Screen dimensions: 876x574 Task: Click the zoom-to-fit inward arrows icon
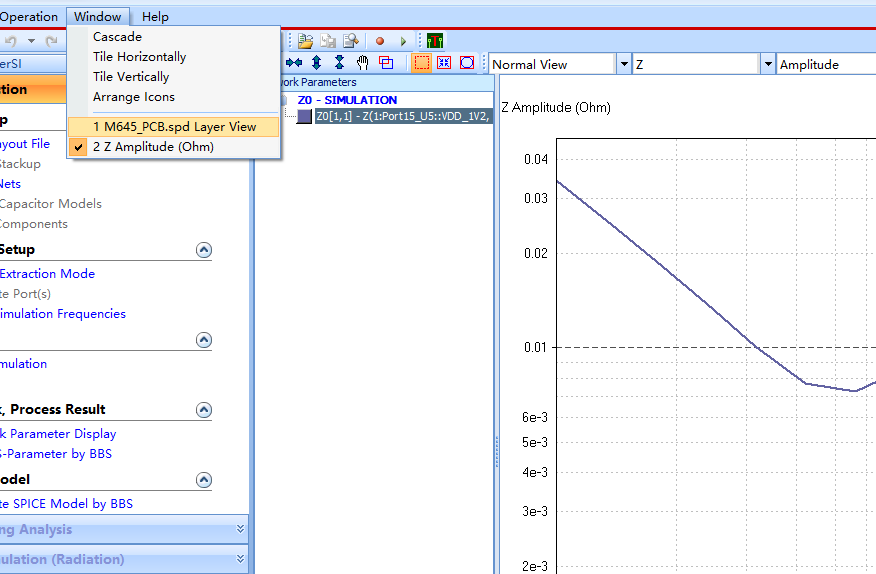pyautogui.click(x=444, y=63)
